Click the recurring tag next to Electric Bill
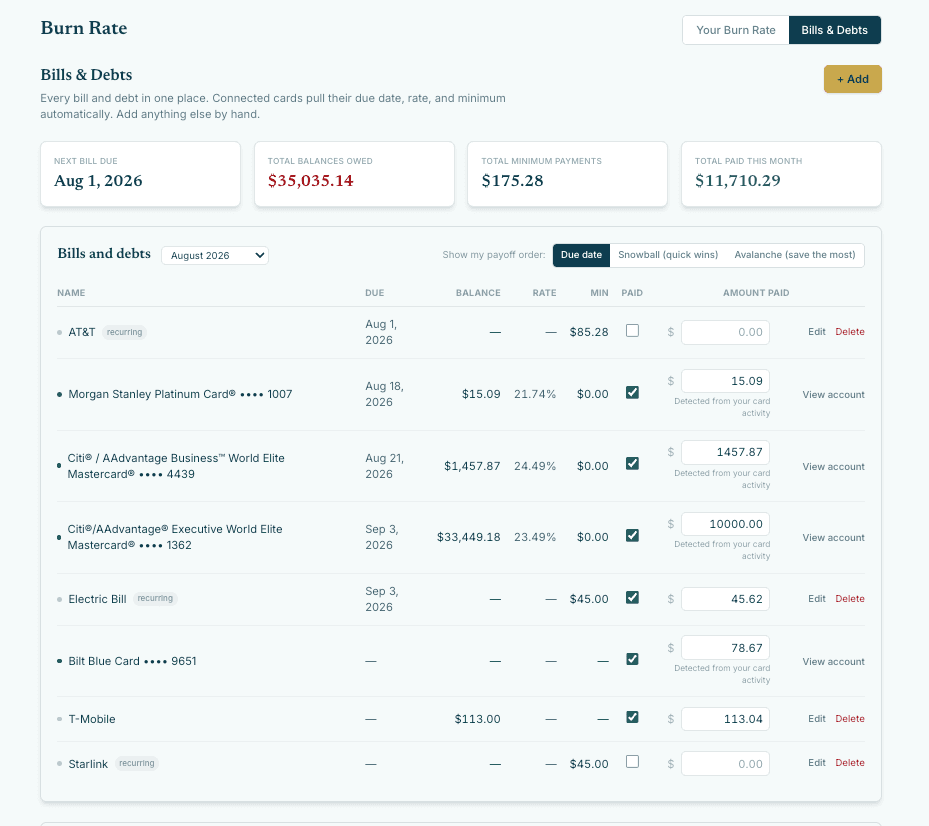Screen dimensions: 929x826 click(155, 598)
